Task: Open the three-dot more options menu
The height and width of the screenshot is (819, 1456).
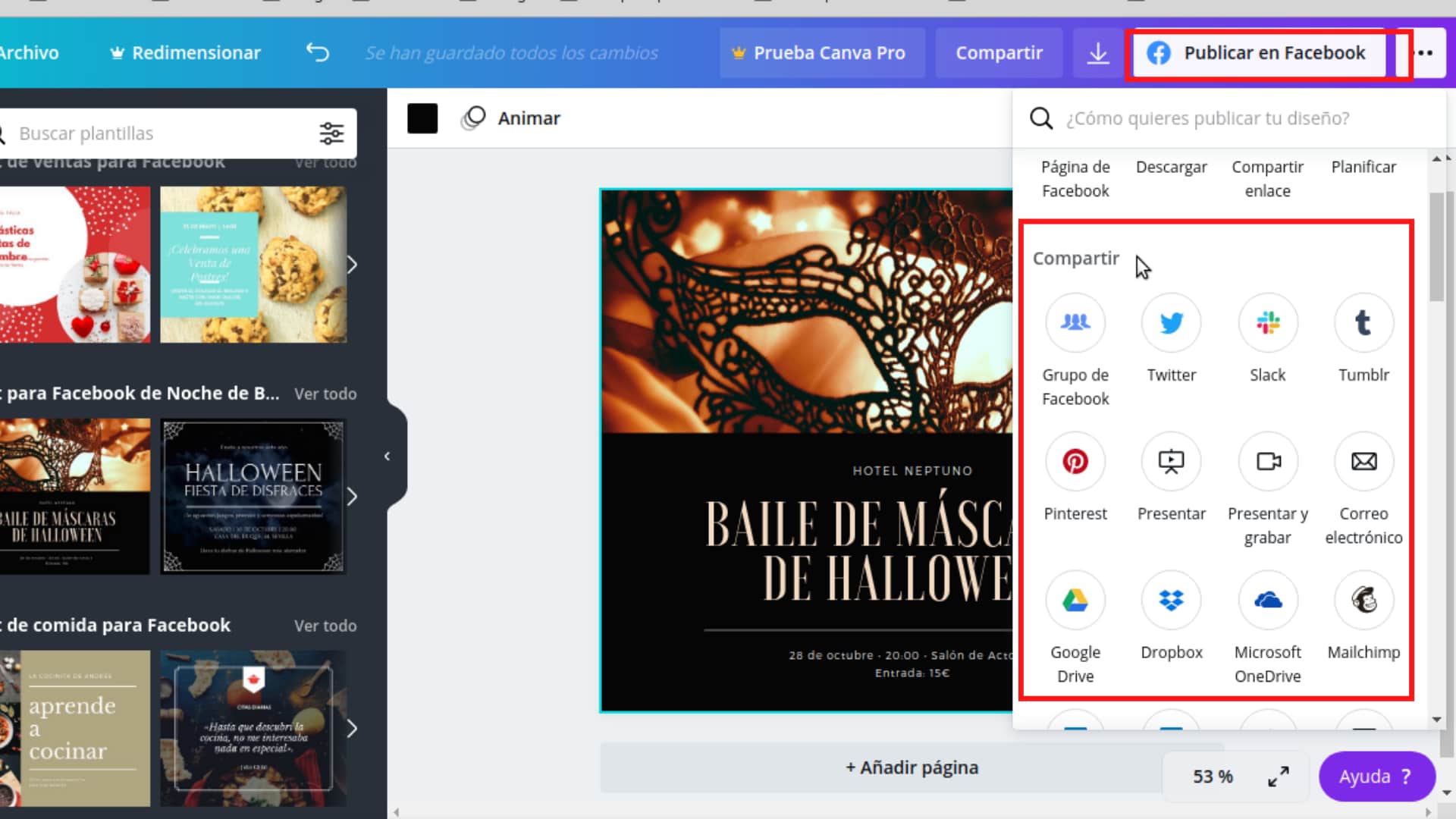Action: click(x=1425, y=53)
